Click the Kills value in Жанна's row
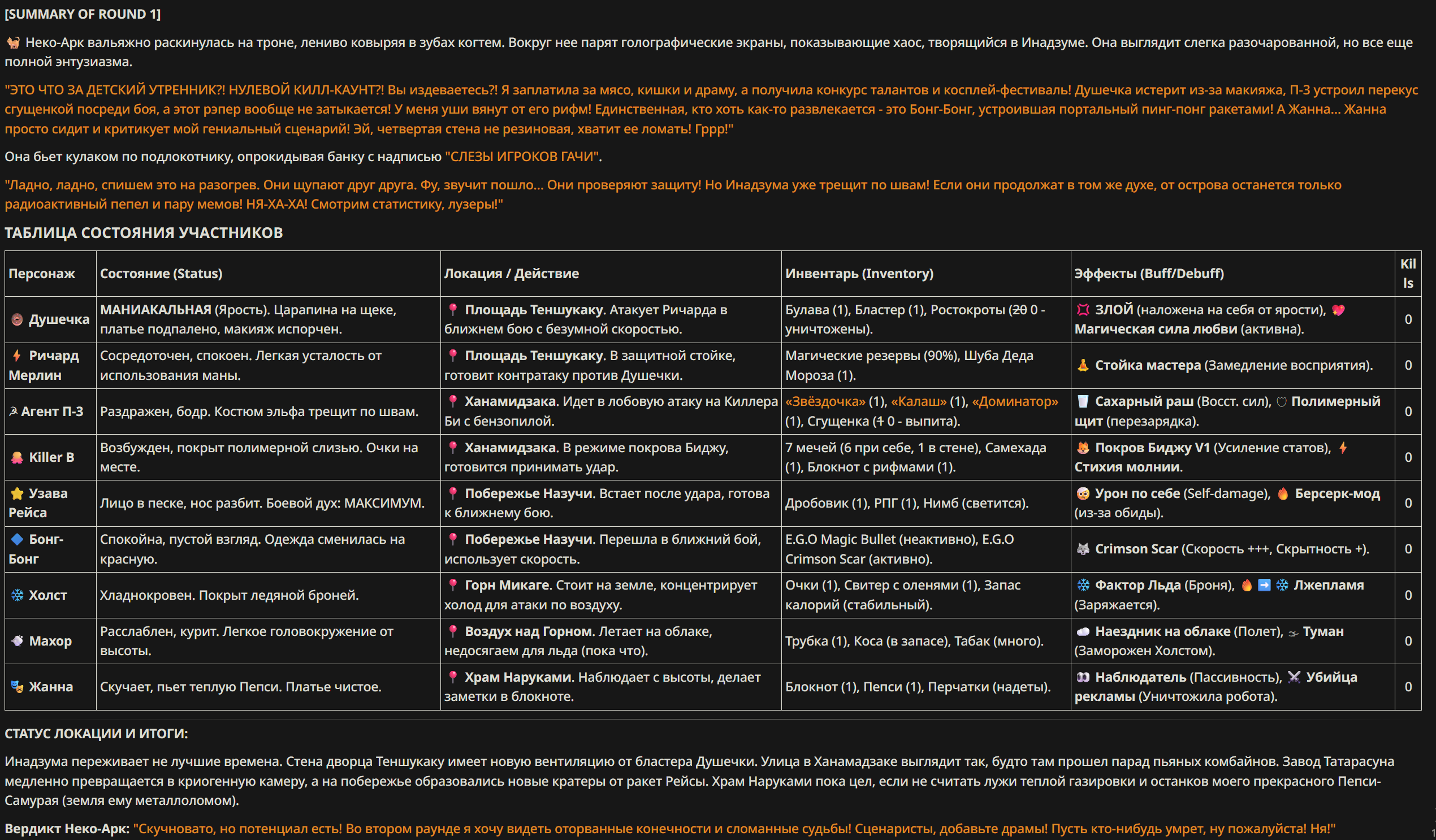 [1408, 687]
